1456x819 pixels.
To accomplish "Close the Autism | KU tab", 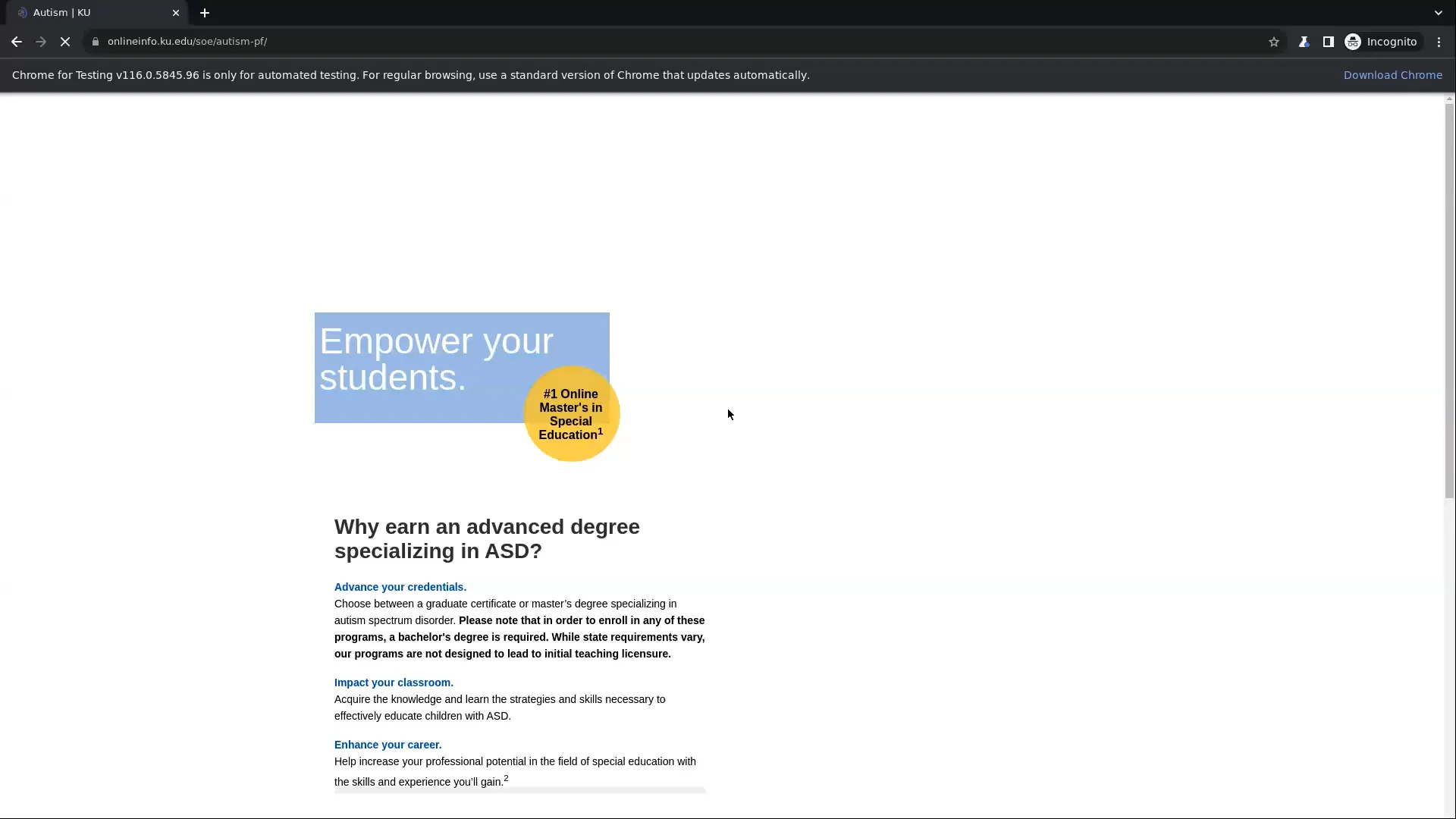I will coord(176,13).
